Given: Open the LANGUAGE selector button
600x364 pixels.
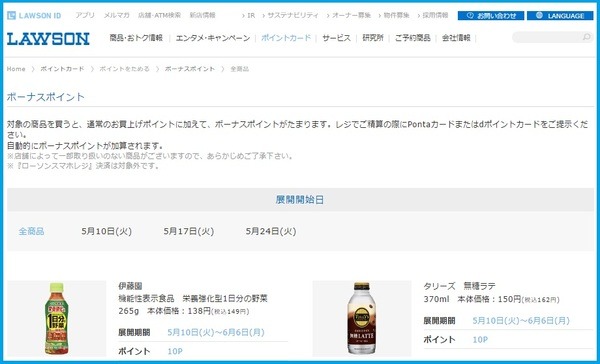Looking at the screenshot, I should pyautogui.click(x=560, y=16).
